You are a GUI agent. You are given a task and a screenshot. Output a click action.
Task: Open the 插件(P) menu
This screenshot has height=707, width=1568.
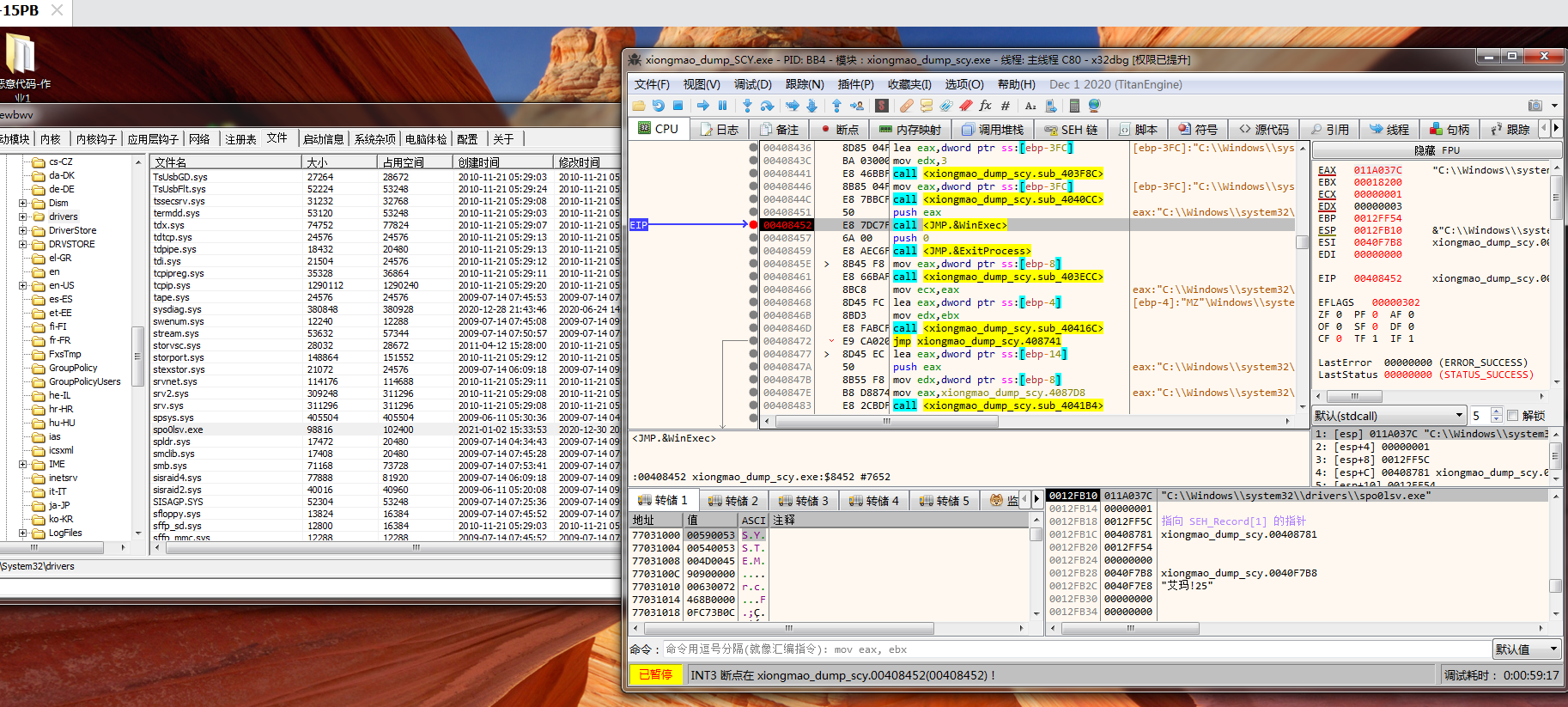coord(855,84)
